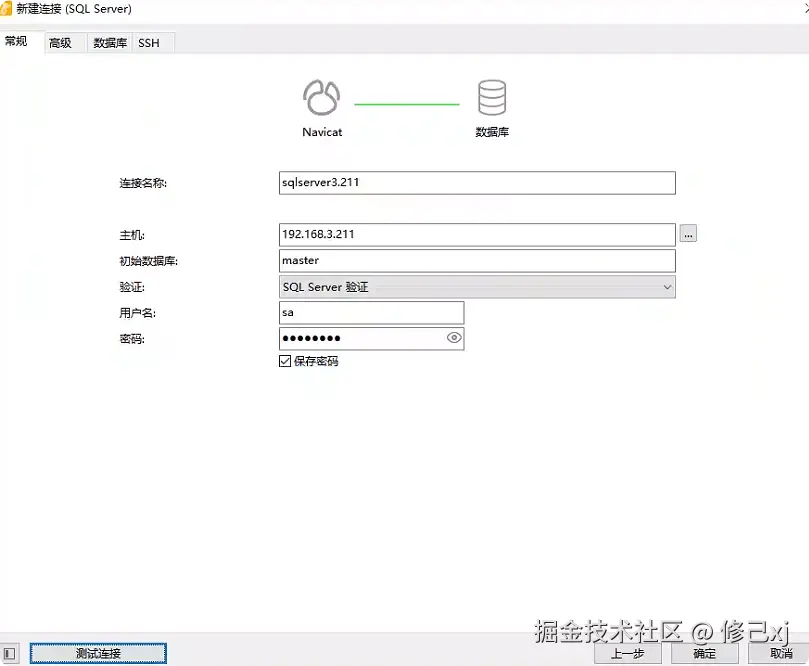Confirm with the 确定 button
This screenshot has width=809, height=666.
pos(704,654)
